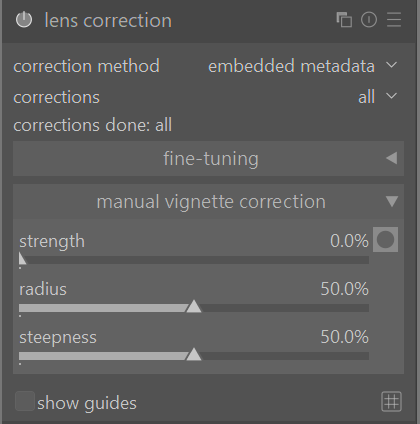Click the steepness slider handle

194,355
